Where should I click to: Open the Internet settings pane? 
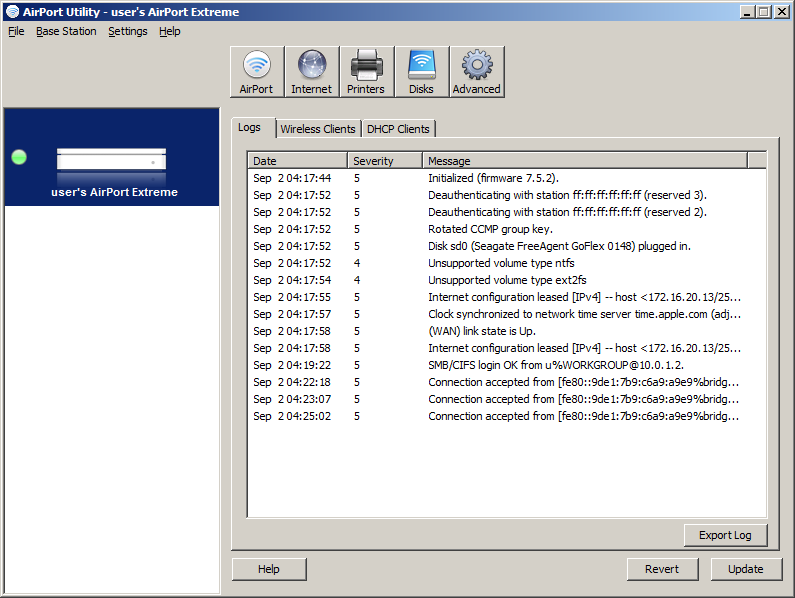pos(311,72)
